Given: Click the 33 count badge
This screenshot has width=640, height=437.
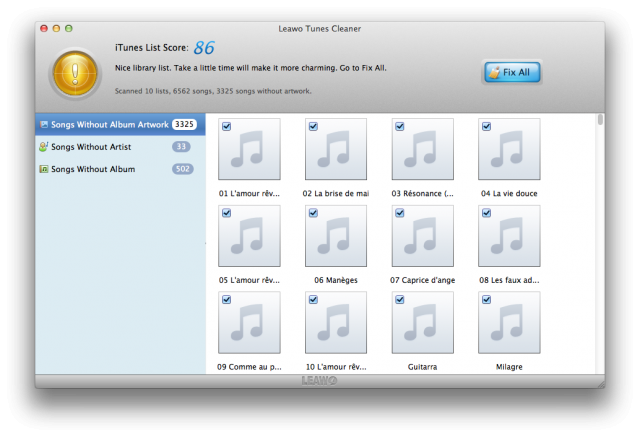Looking at the screenshot, I should pos(181,146).
